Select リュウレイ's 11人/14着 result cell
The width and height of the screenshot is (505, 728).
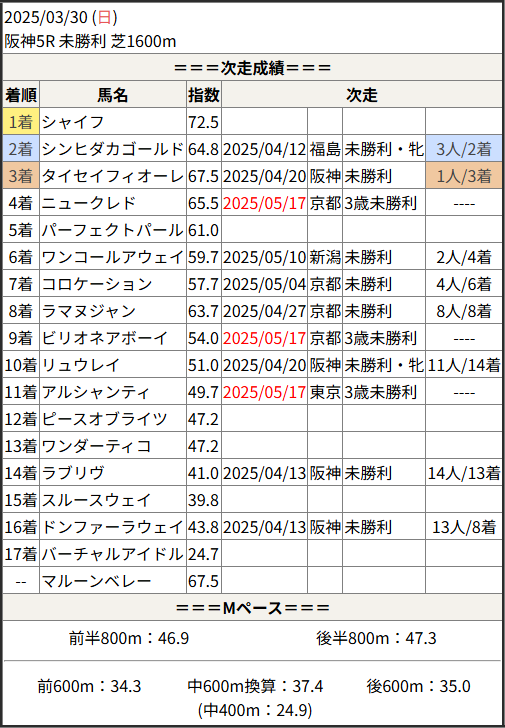tap(464, 365)
